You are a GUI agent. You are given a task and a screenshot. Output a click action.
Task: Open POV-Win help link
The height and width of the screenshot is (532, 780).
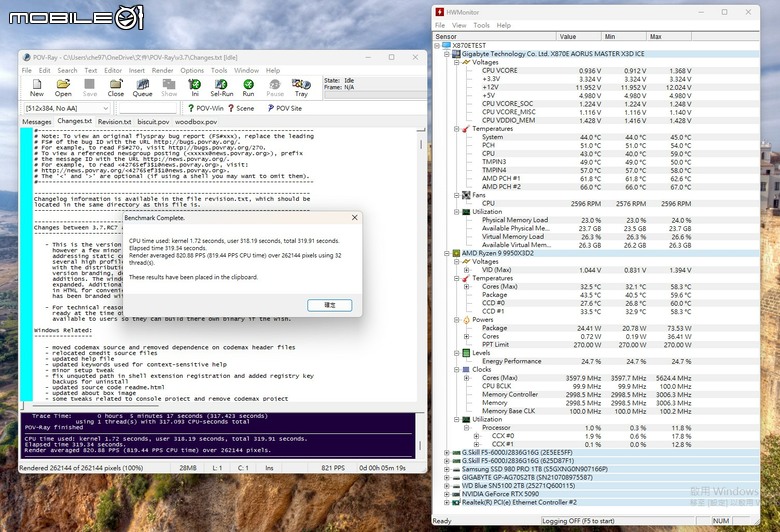(205, 108)
